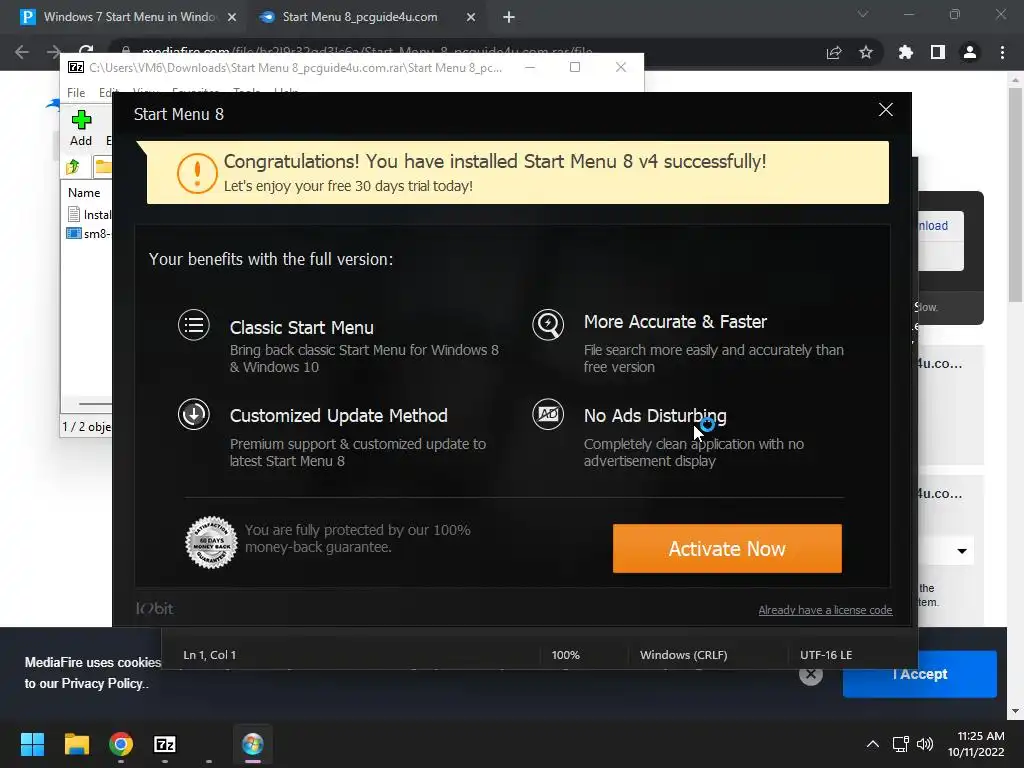
Task: Click the 100% zoom level in status bar
Action: 566,655
